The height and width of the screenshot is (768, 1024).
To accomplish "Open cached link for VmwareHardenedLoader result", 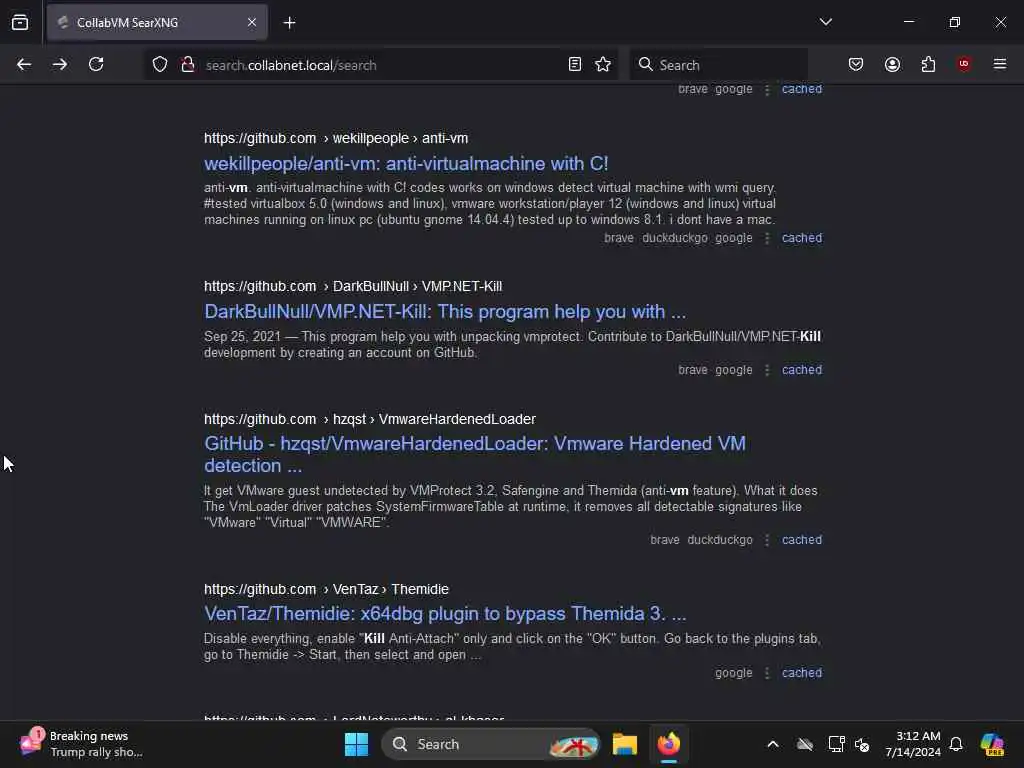I will pyautogui.click(x=802, y=540).
